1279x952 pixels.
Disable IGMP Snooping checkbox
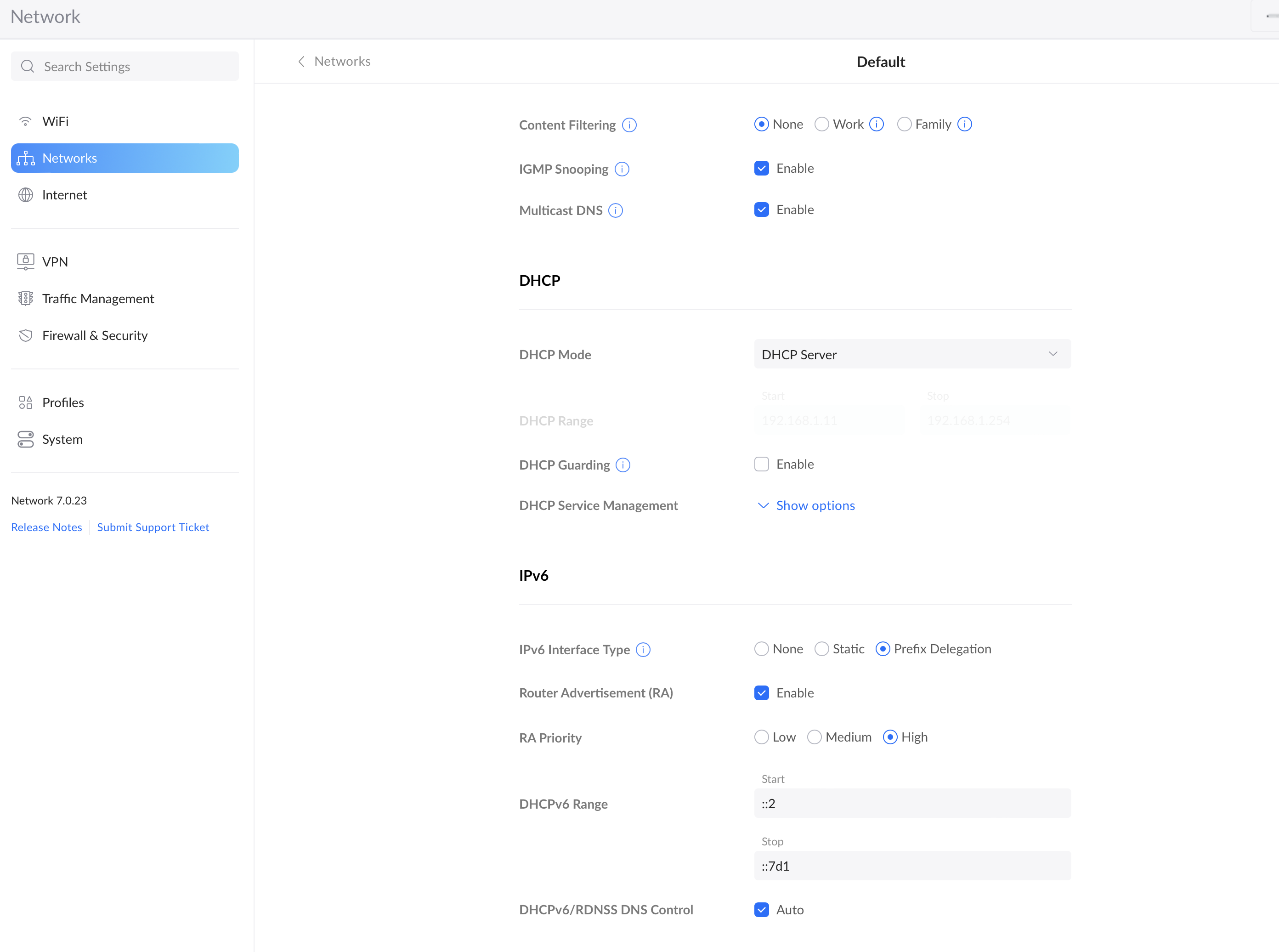click(x=761, y=168)
